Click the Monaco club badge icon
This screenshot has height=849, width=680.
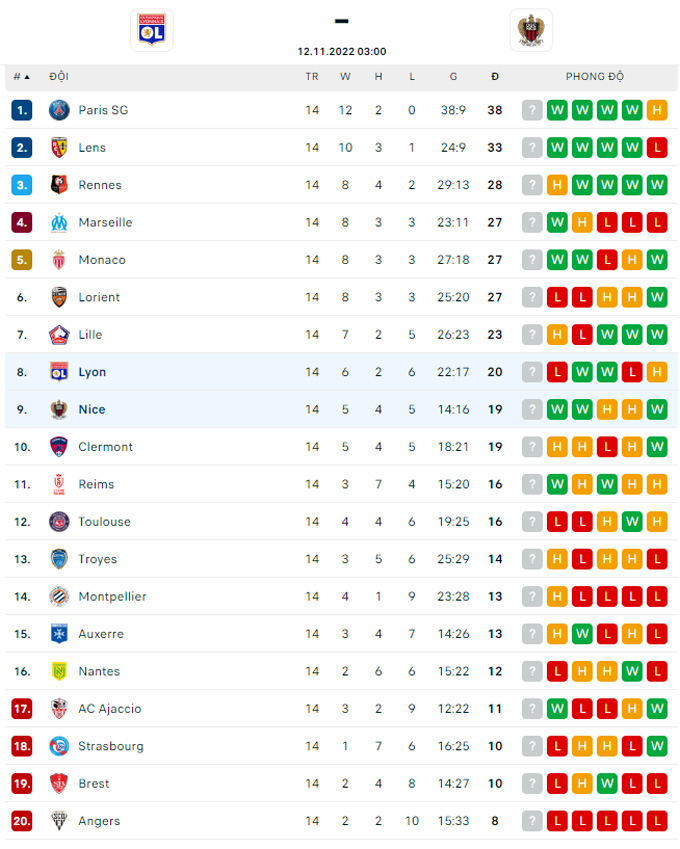click(58, 260)
